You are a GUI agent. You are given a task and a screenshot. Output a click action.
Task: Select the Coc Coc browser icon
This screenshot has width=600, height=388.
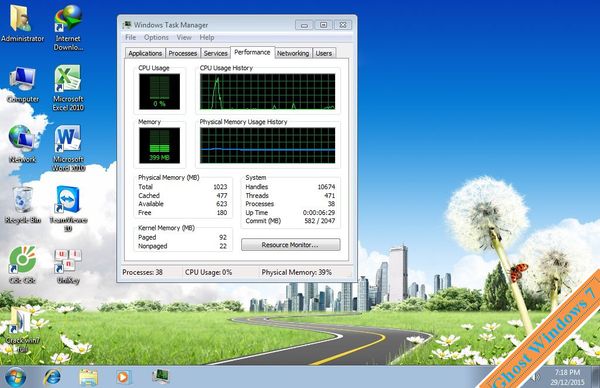point(23,265)
